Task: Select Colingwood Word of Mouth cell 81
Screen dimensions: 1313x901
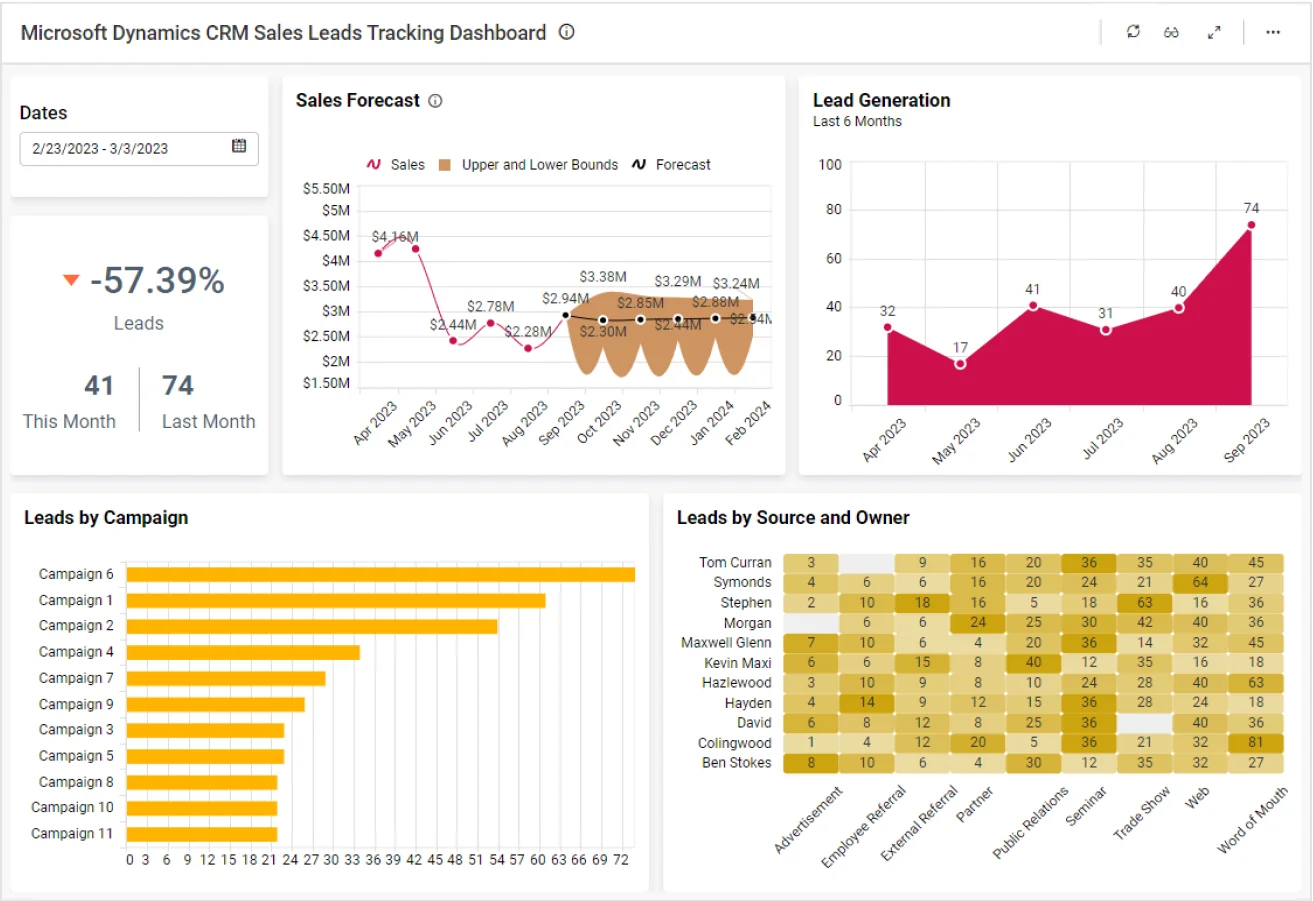Action: pos(1256,743)
